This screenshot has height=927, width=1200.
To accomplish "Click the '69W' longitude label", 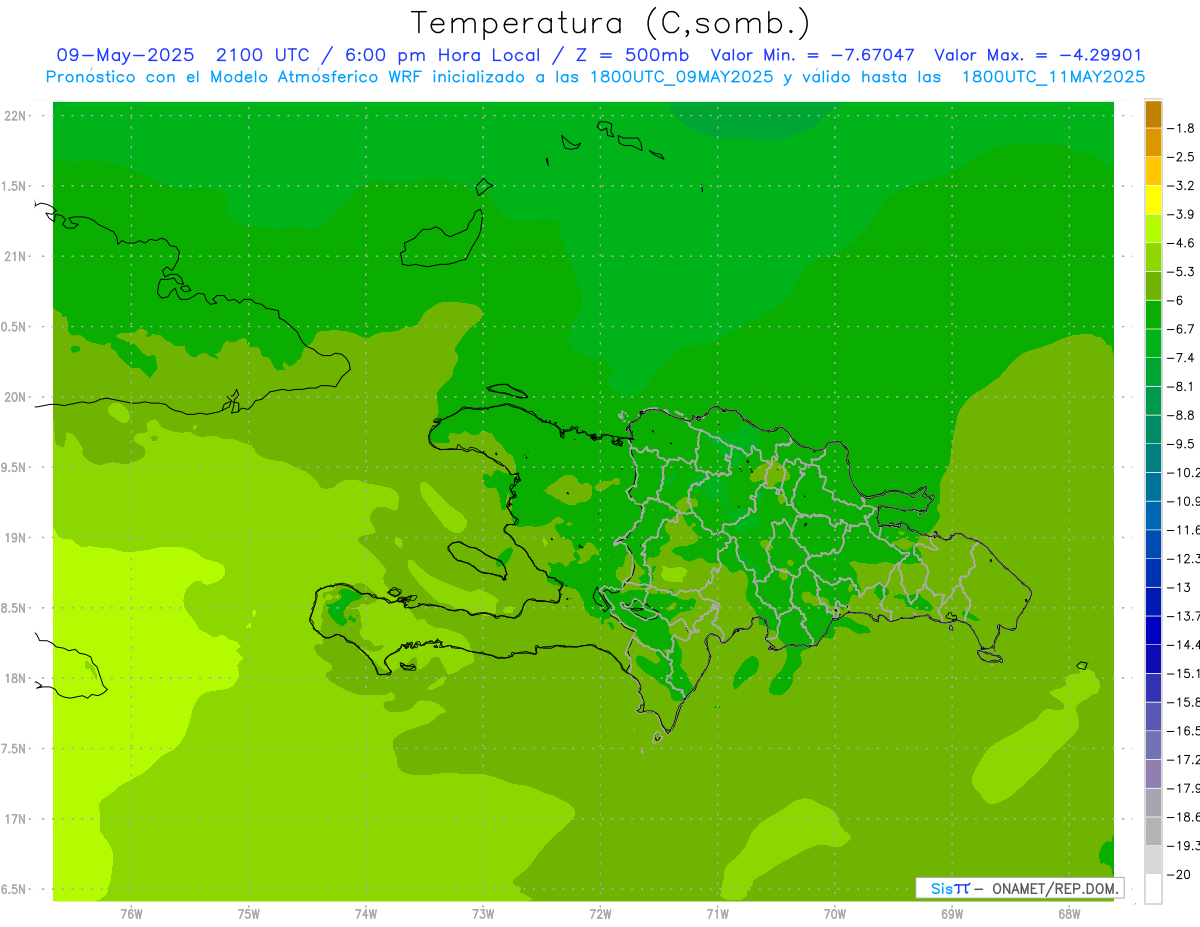I will click(952, 913).
